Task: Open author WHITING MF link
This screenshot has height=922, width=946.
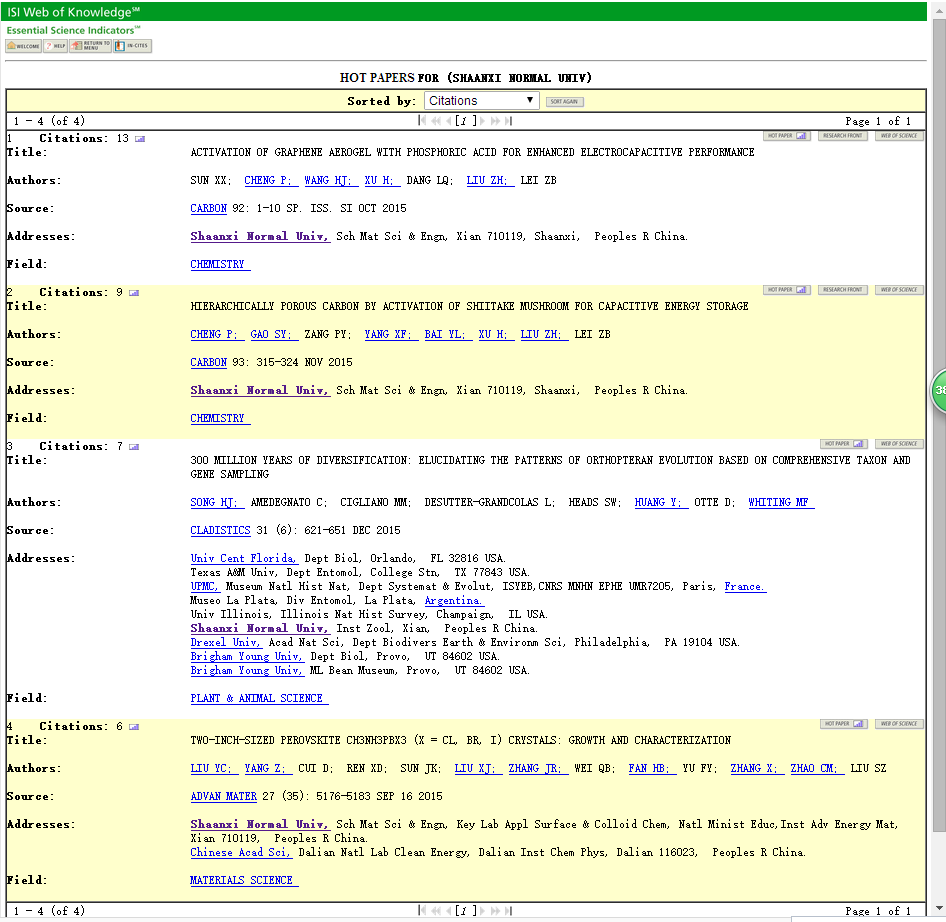Action: (780, 503)
